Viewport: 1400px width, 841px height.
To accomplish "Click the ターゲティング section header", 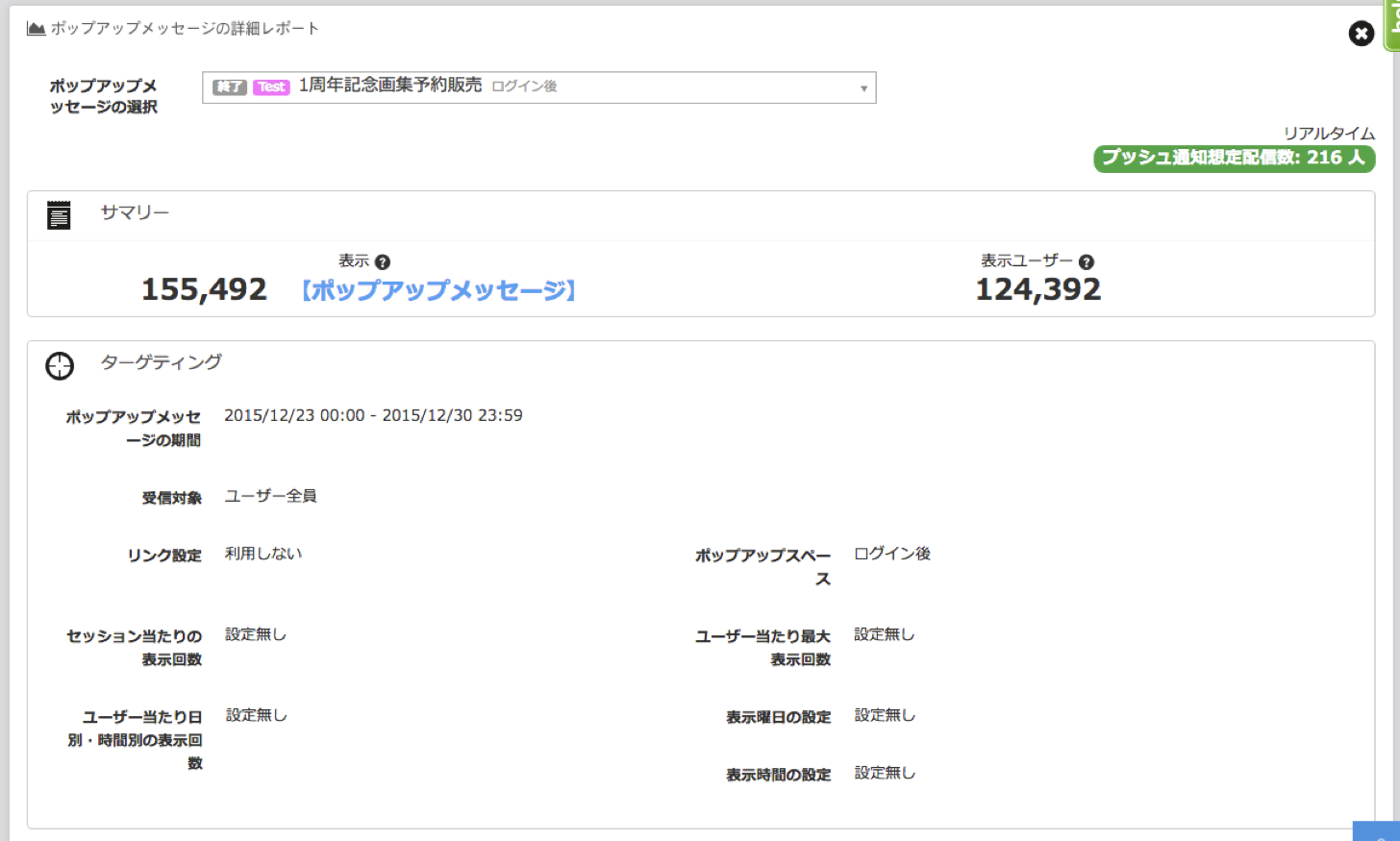I will click(x=161, y=362).
